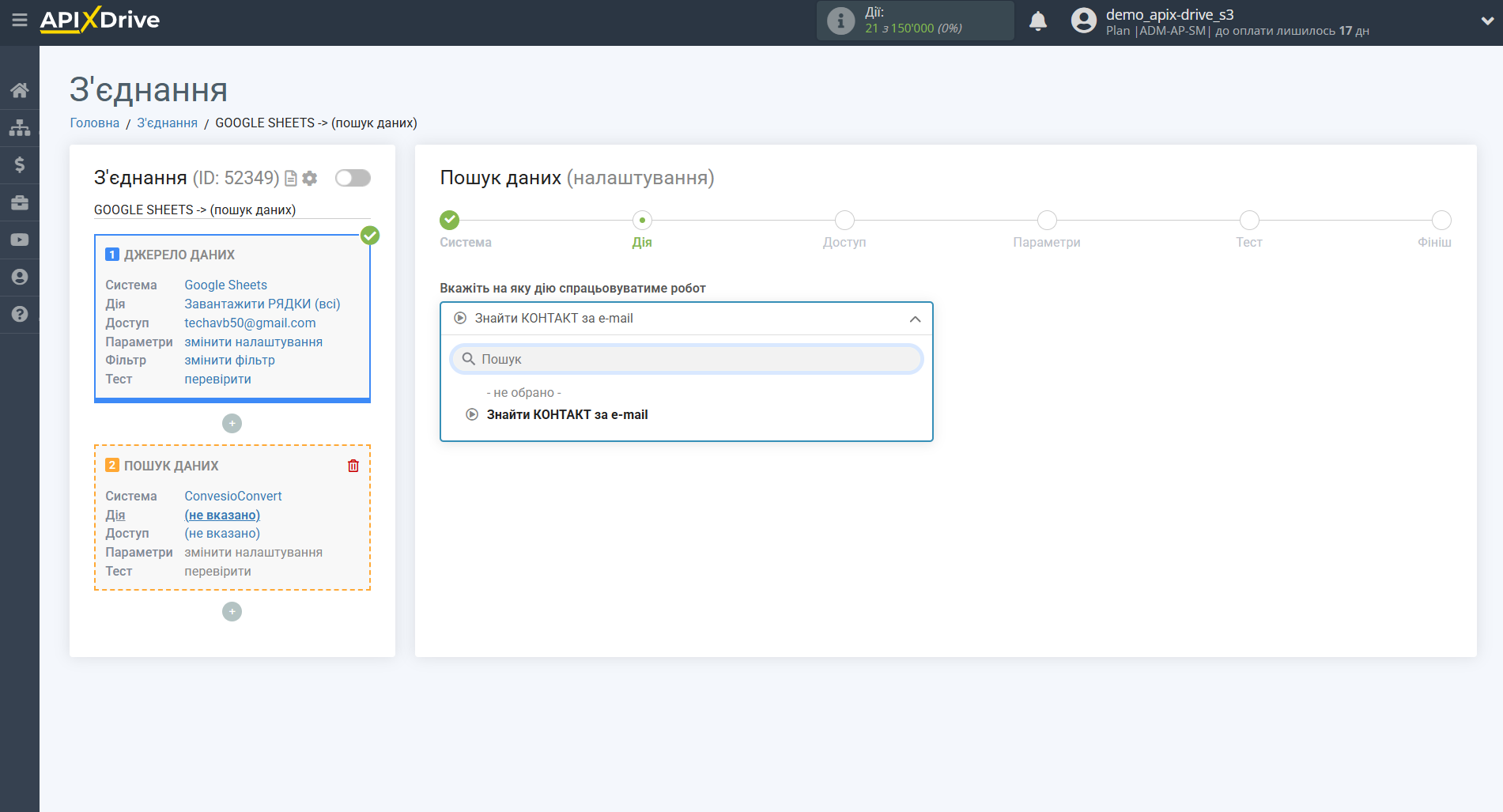Viewport: 1503px width, 812px height.
Task: Select the 'не обрано' option
Action: (x=523, y=393)
